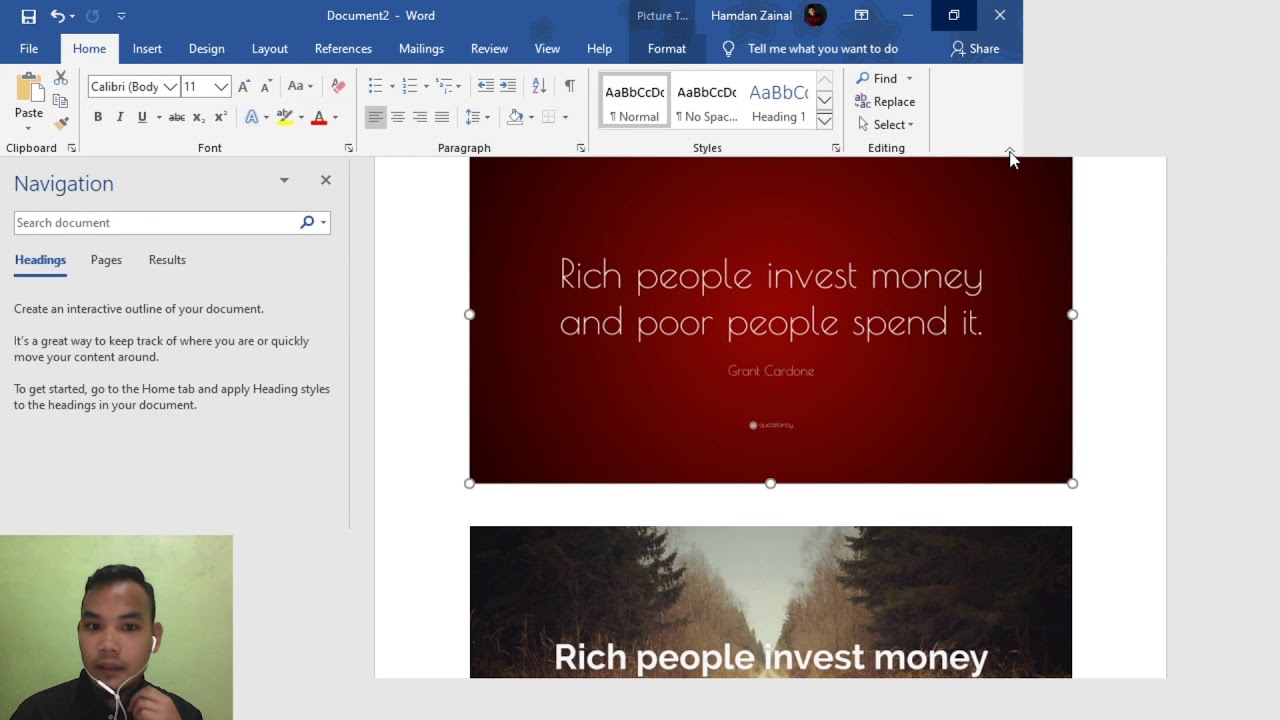The height and width of the screenshot is (720, 1280).
Task: Click the navigation search magnifier icon
Action: pos(307,222)
